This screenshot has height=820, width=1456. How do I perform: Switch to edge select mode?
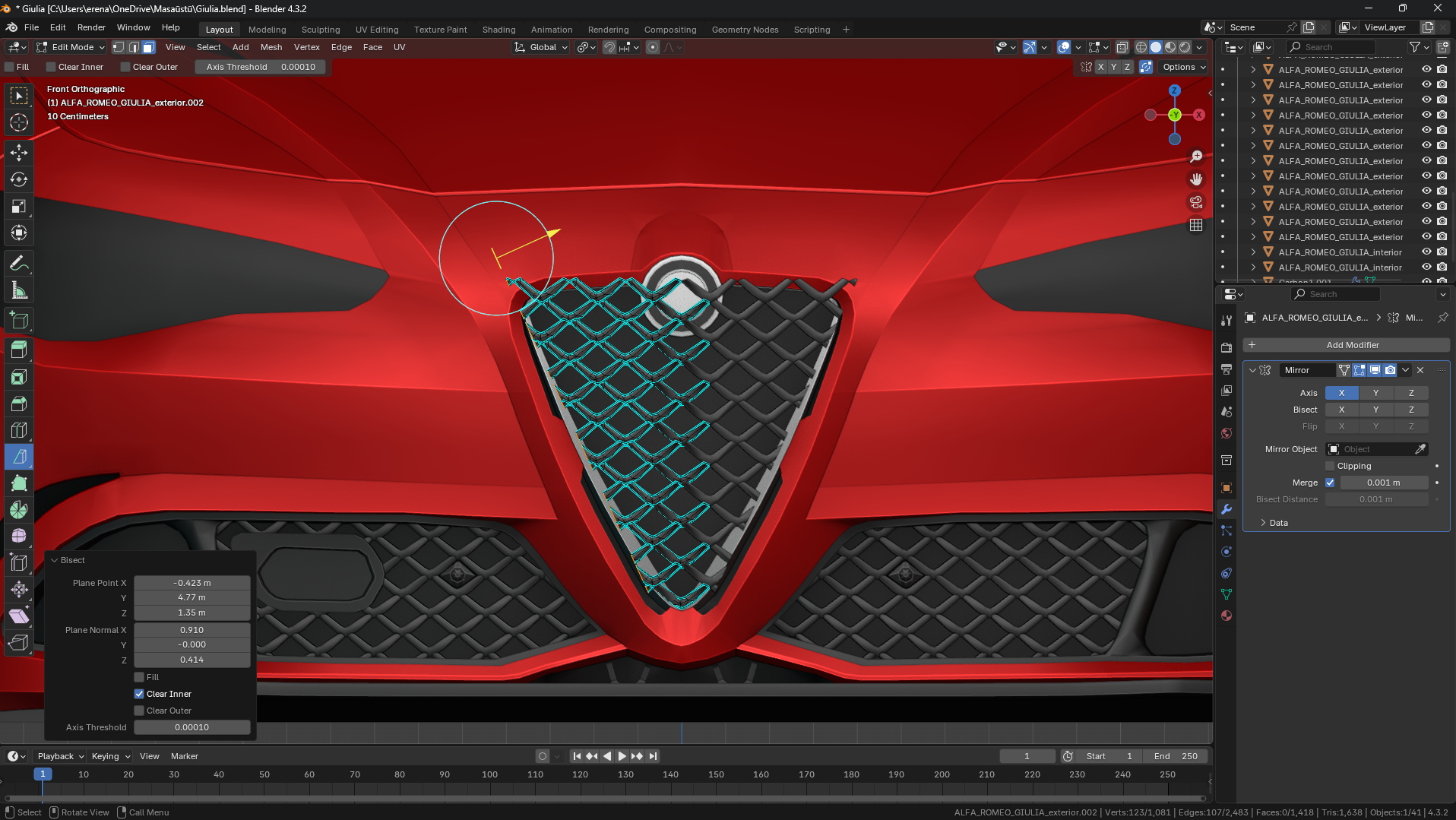coord(134,47)
